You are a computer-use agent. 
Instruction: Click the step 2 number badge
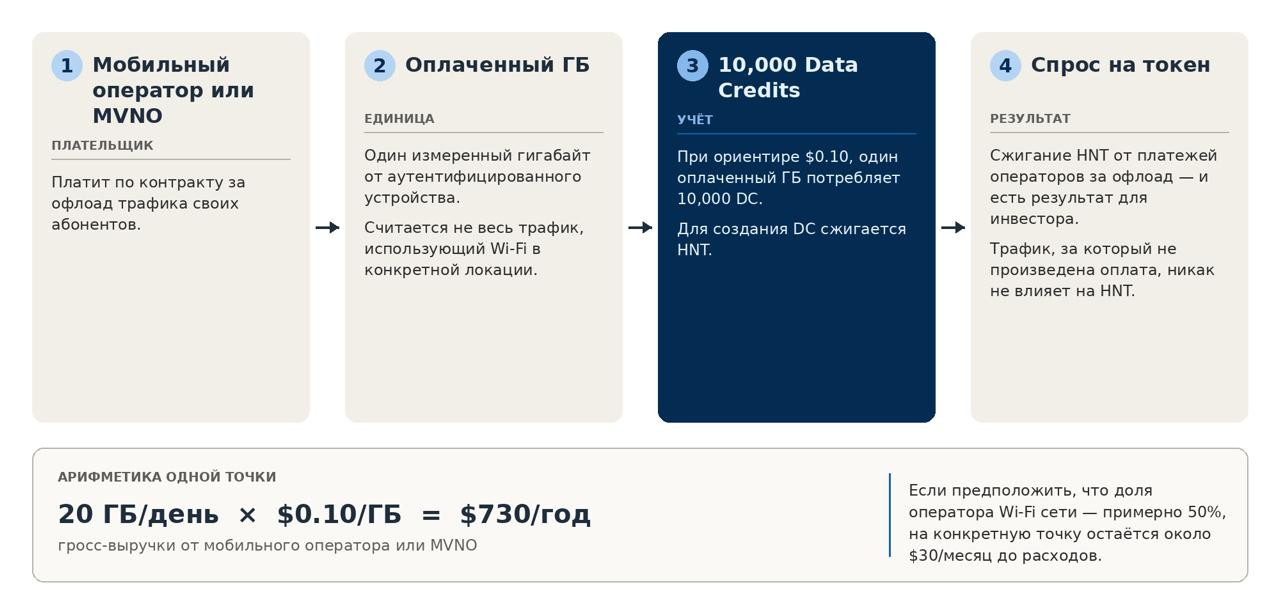coord(380,66)
